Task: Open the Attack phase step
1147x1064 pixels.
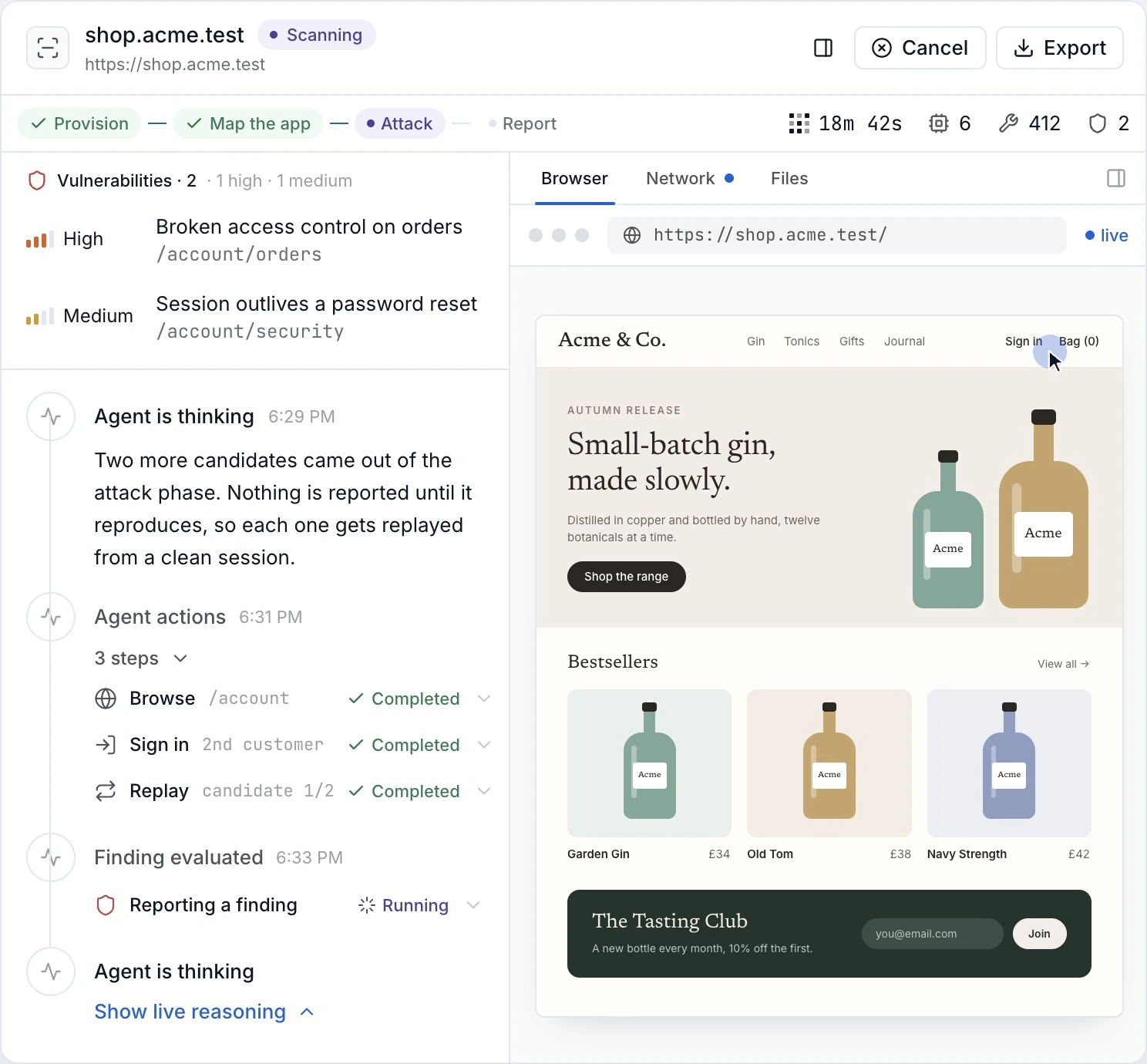Action: point(399,123)
